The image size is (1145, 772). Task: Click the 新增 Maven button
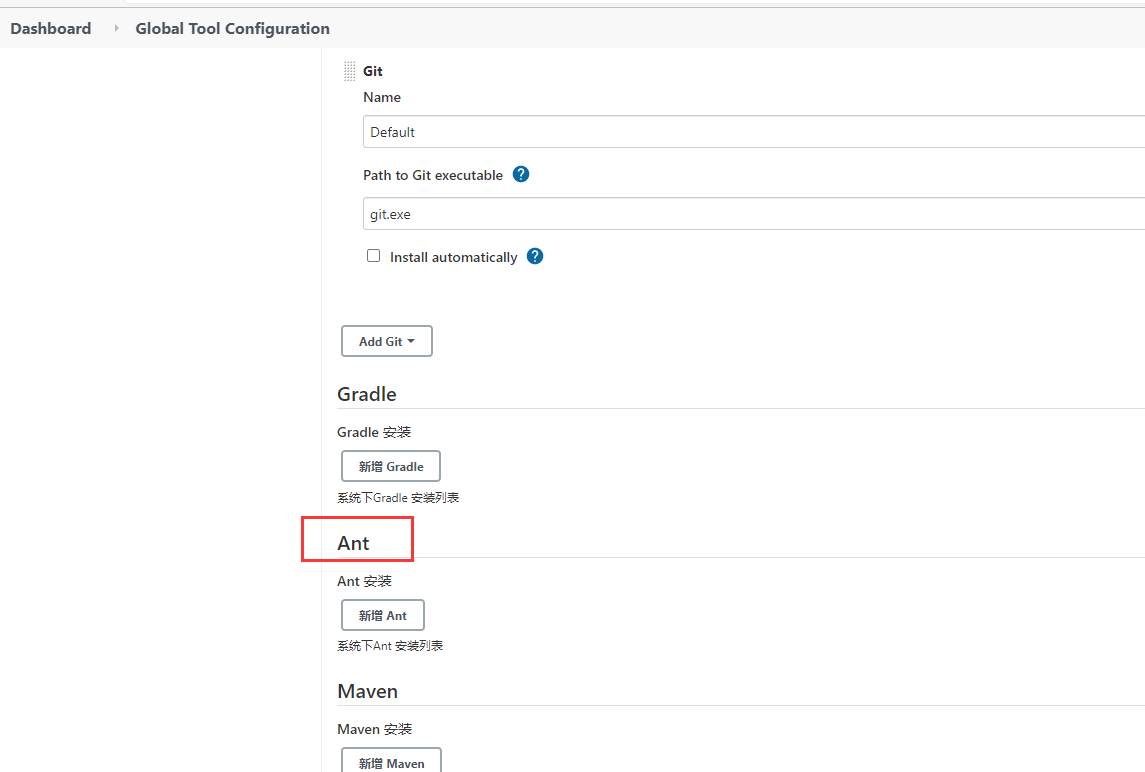[390, 762]
